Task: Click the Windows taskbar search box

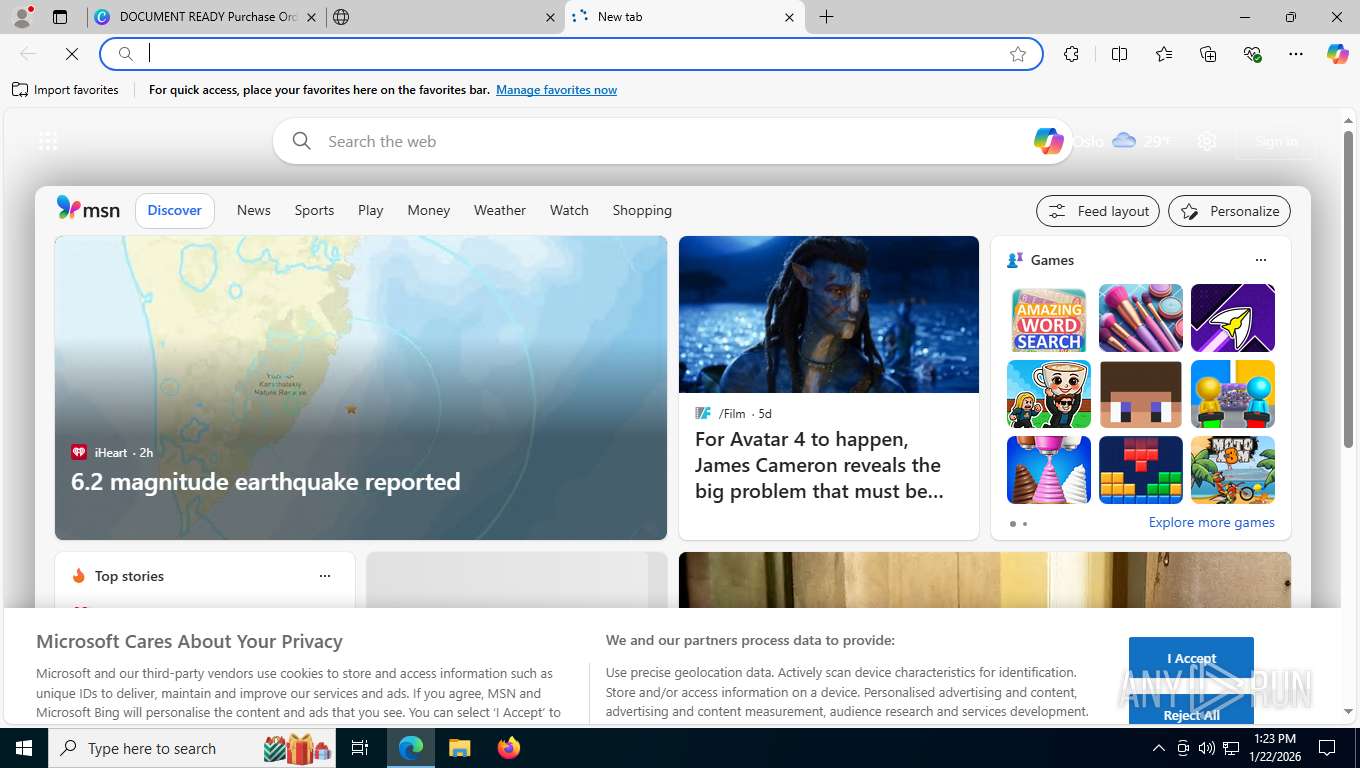Action: [193, 748]
